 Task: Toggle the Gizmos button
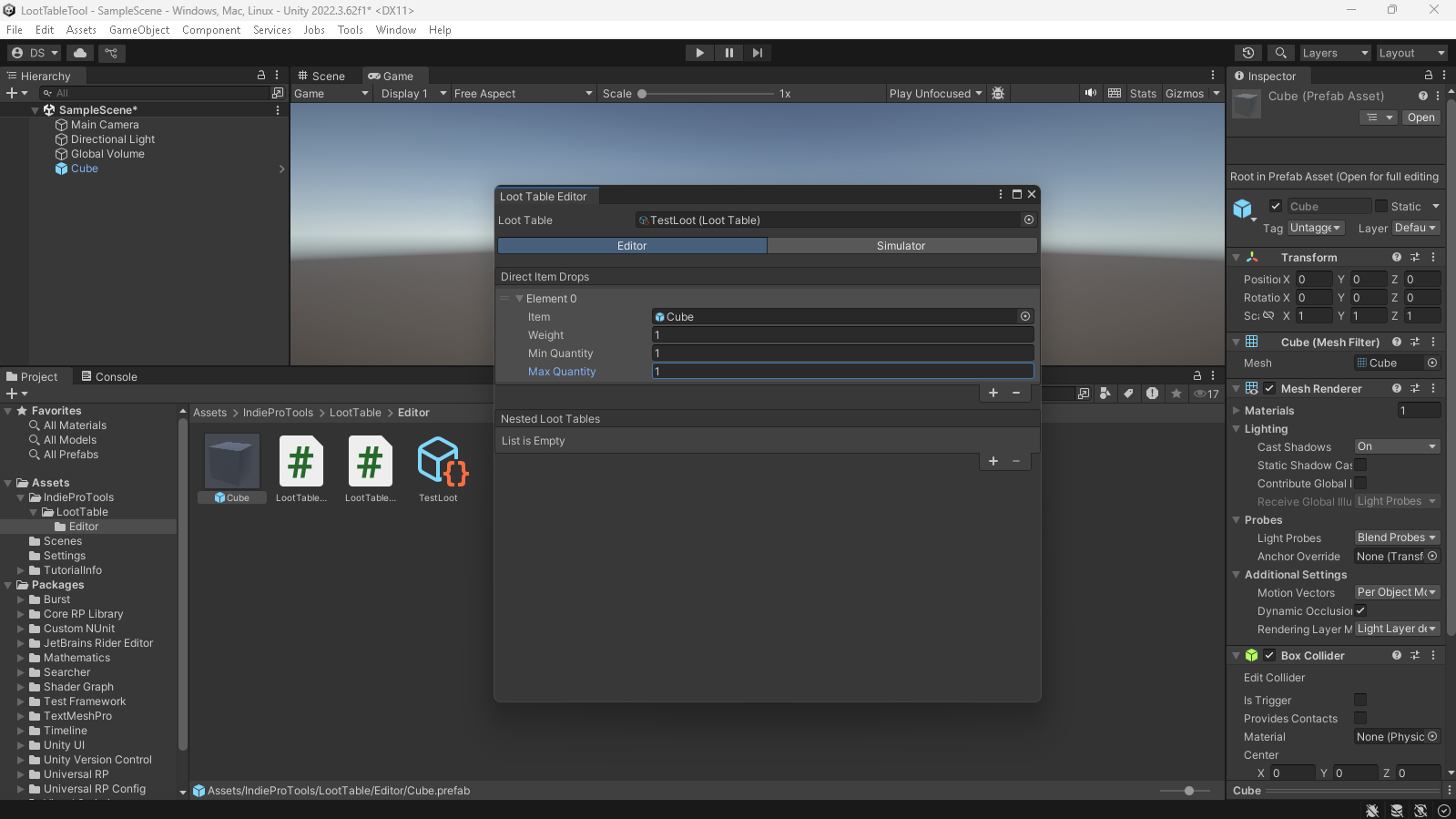tap(1185, 93)
